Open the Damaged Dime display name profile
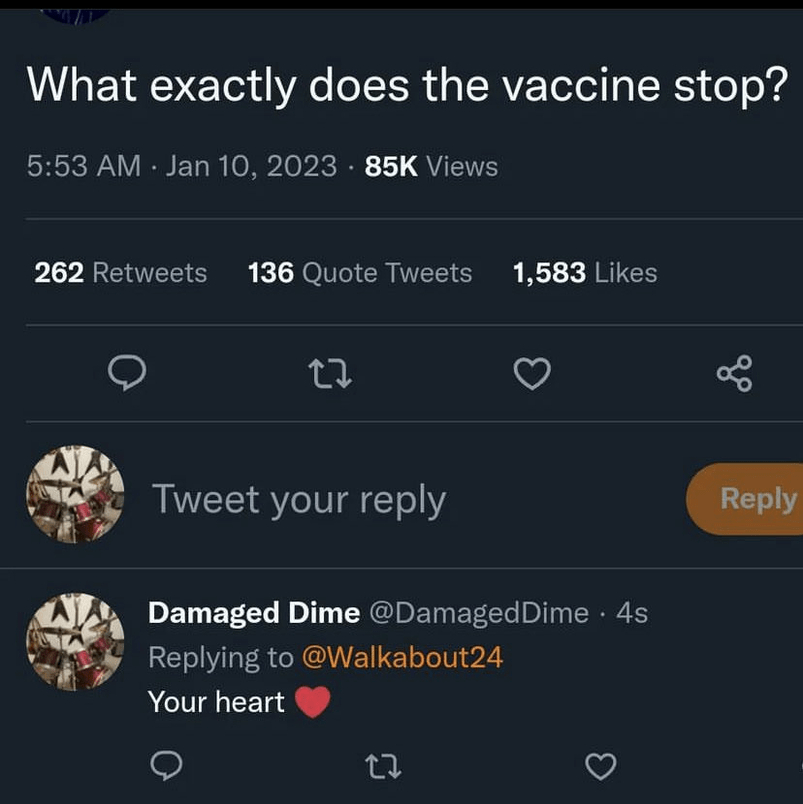Screen dimensions: 803x804 click(x=253, y=613)
